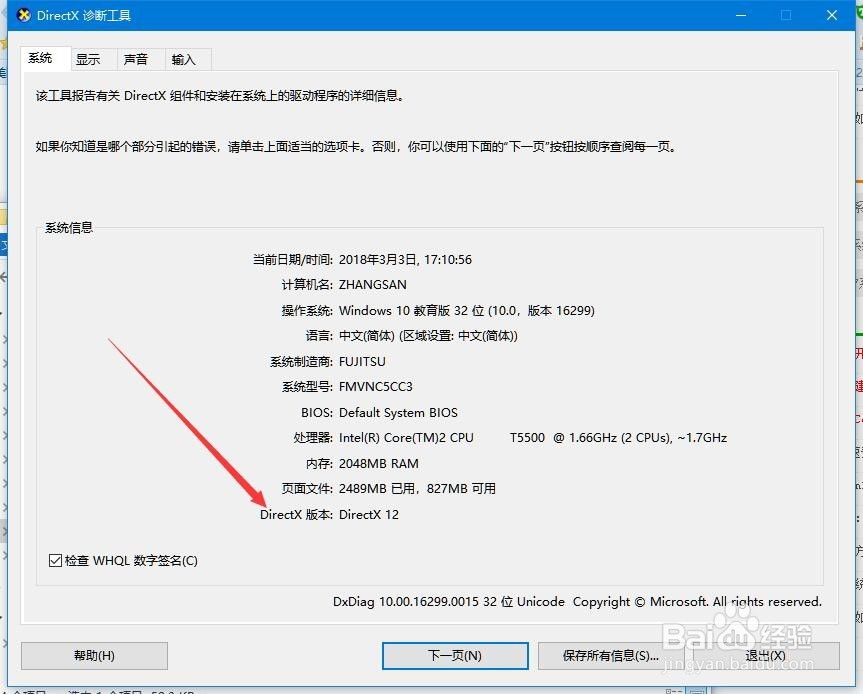
Task: Click the 帮助(H) button
Action: (x=94, y=655)
